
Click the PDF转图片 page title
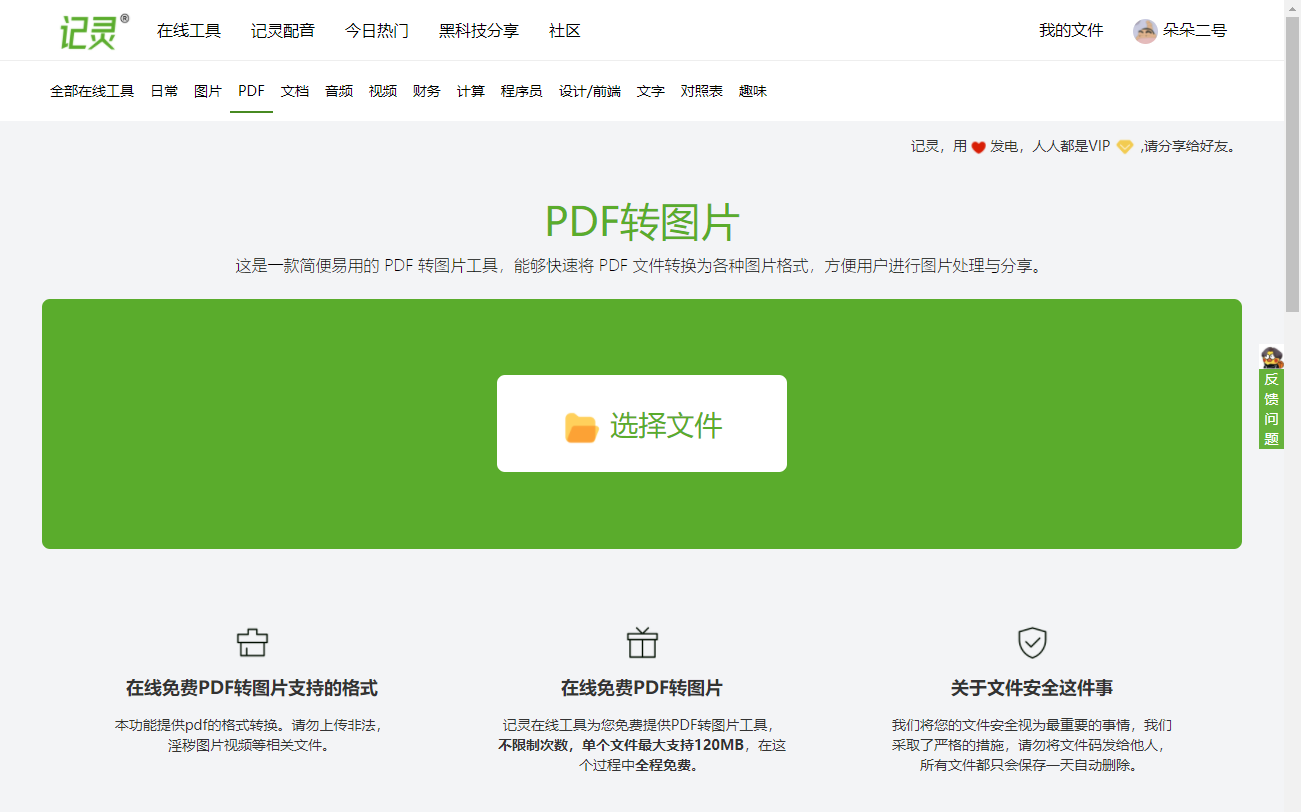642,221
